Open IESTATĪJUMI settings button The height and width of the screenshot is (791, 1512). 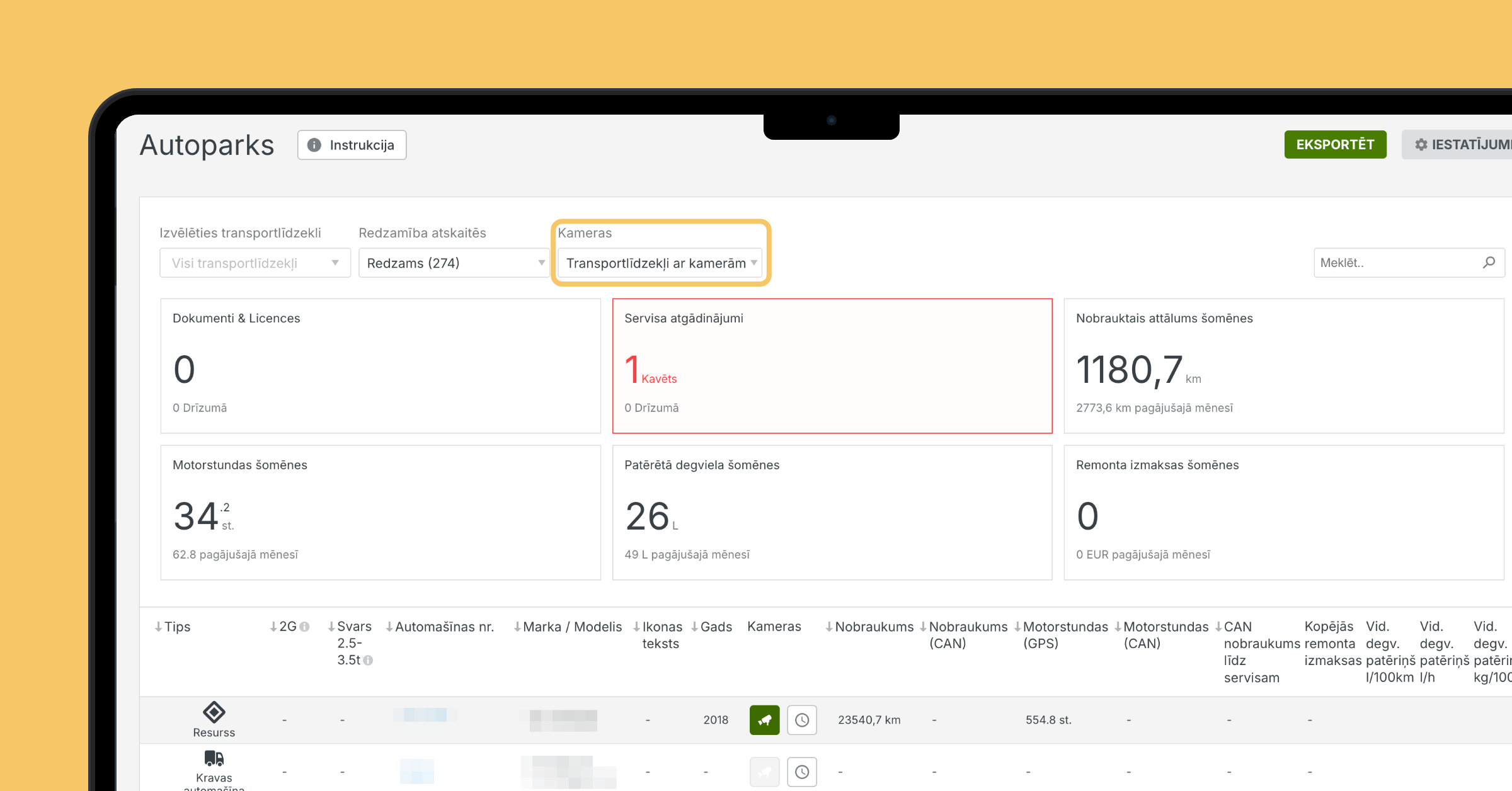(1457, 144)
